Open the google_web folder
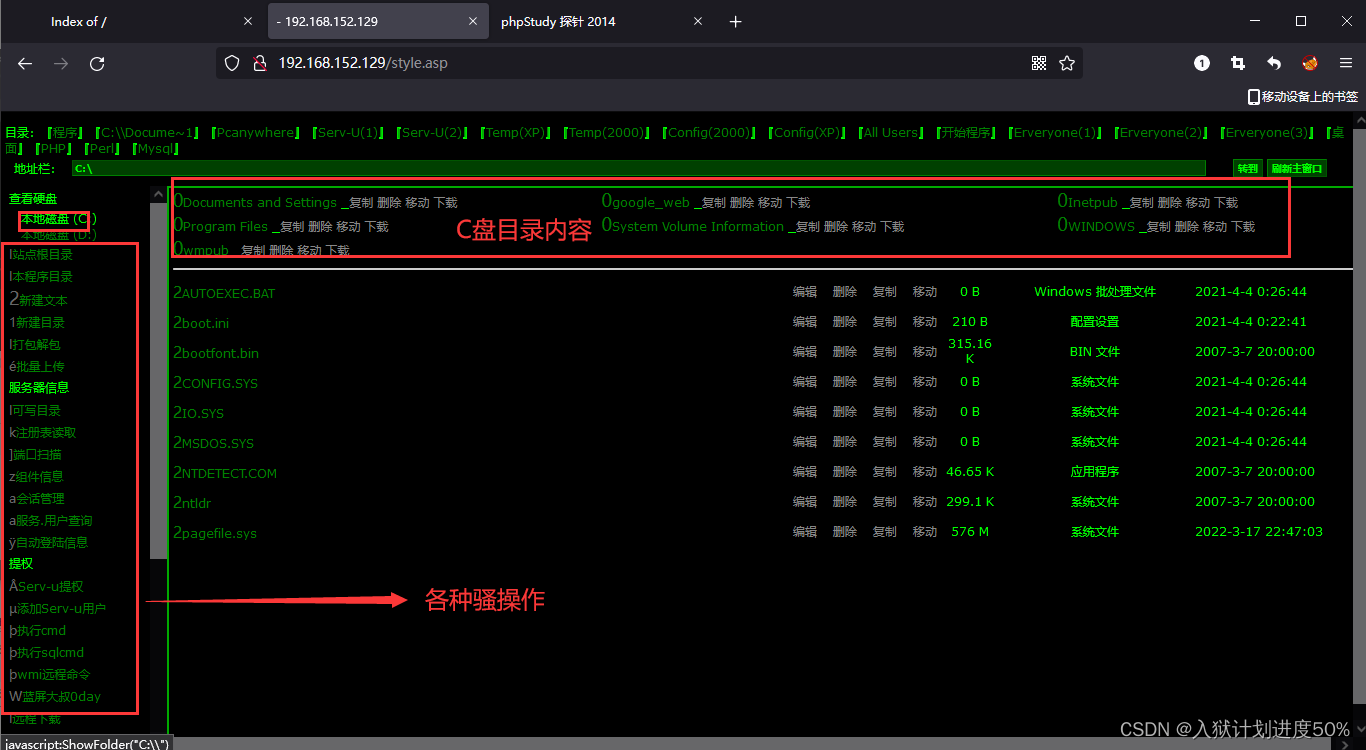This screenshot has width=1366, height=750. [645, 202]
